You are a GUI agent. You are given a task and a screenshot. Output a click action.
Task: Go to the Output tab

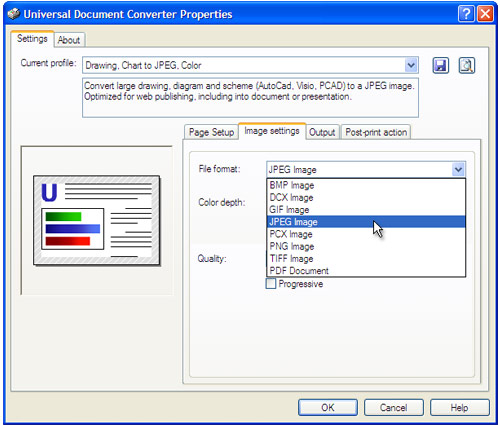coord(322,132)
